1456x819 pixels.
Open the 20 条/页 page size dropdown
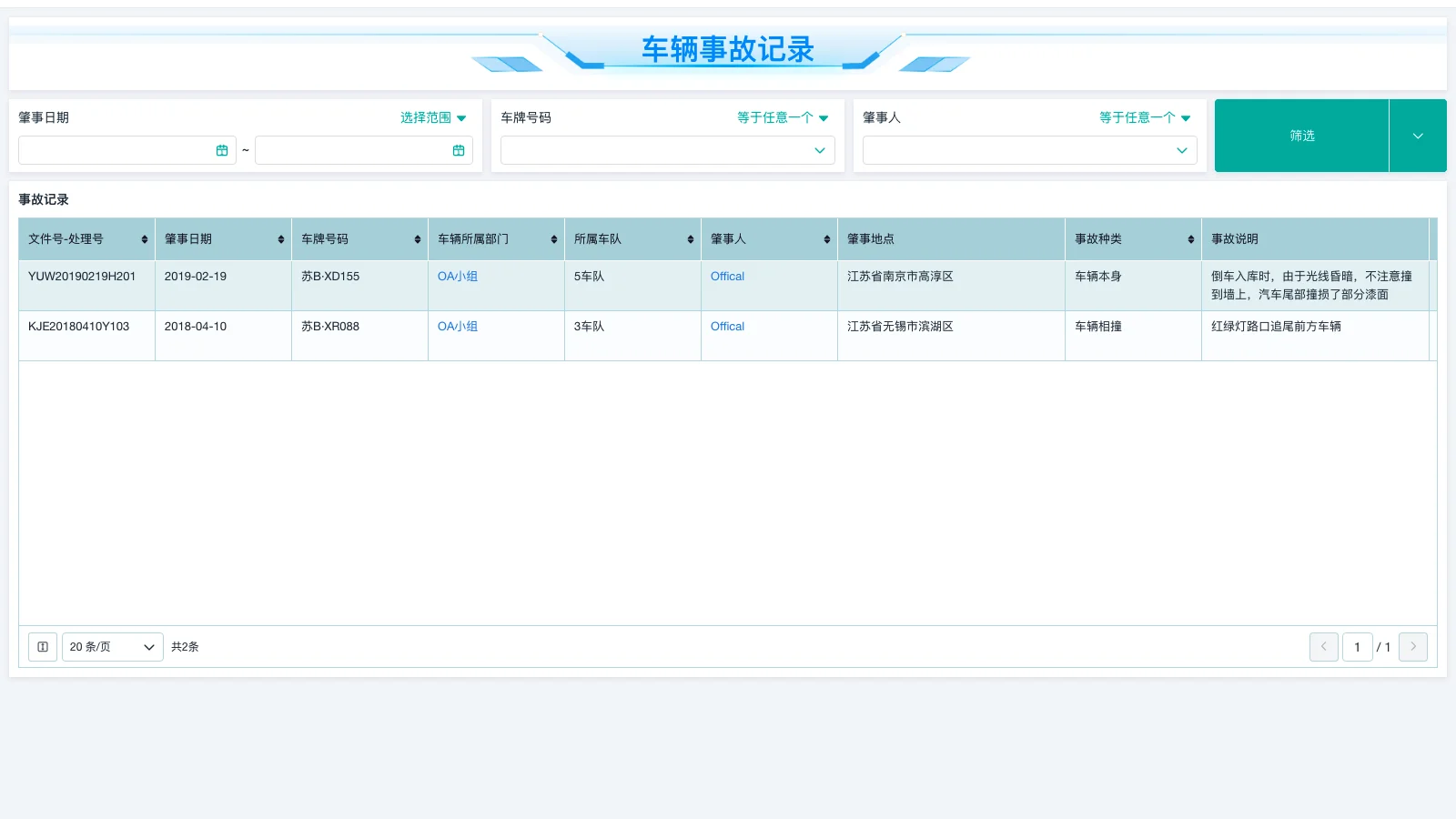click(x=111, y=646)
